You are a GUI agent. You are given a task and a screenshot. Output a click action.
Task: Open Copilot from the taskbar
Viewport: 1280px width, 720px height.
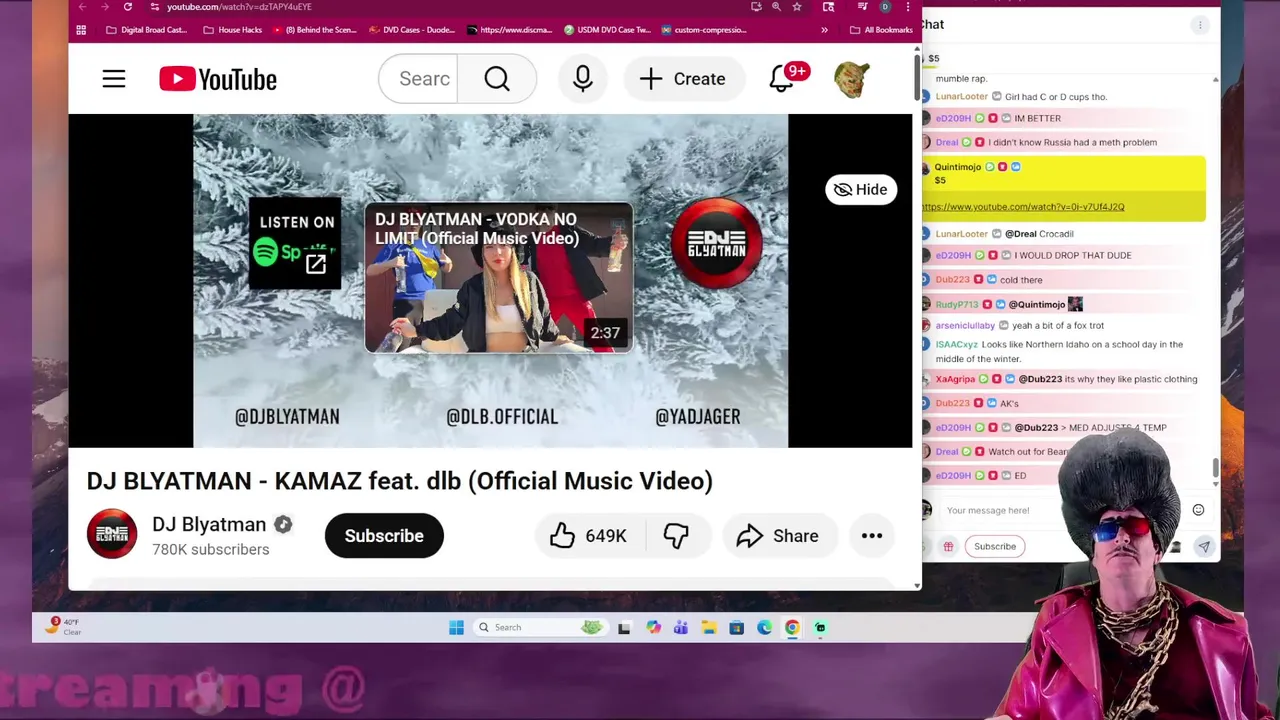pos(653,627)
